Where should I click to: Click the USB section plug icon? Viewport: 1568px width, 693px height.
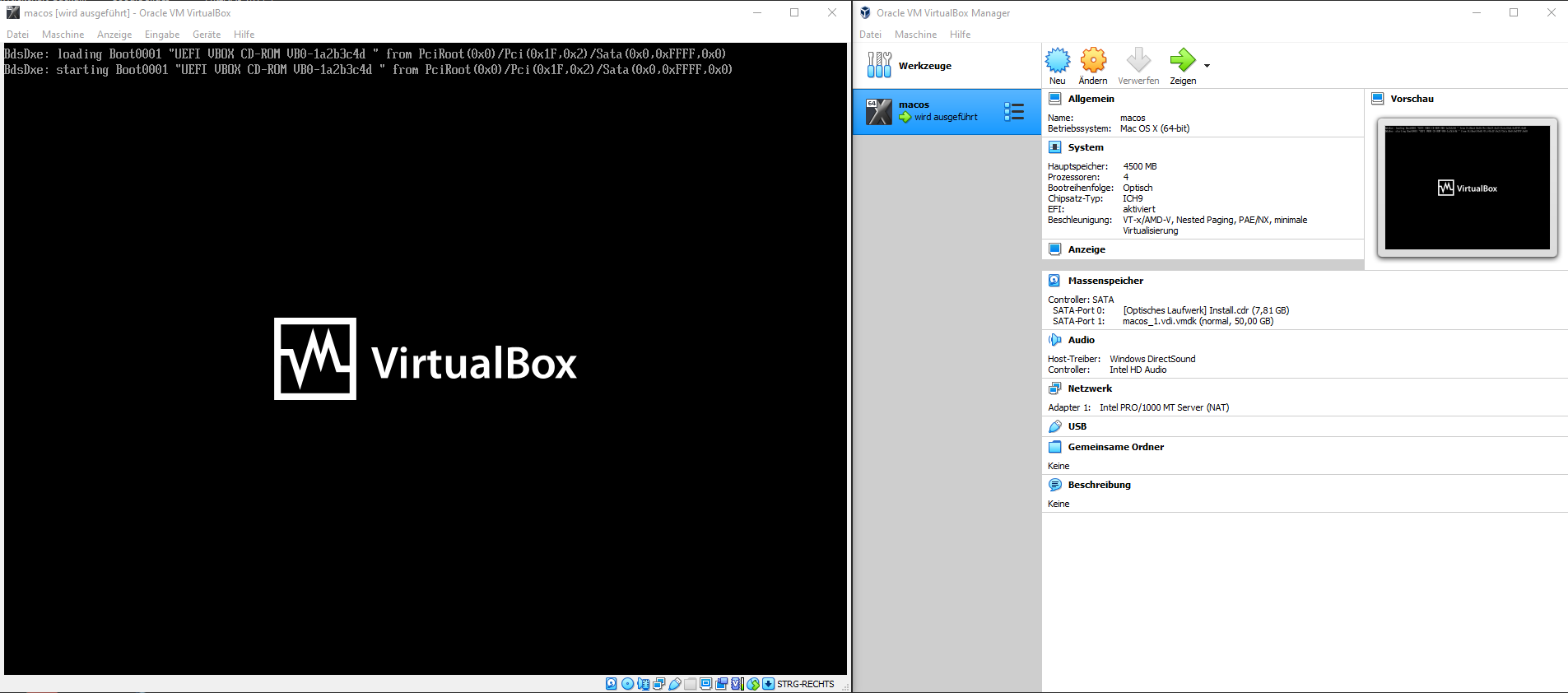(1054, 426)
